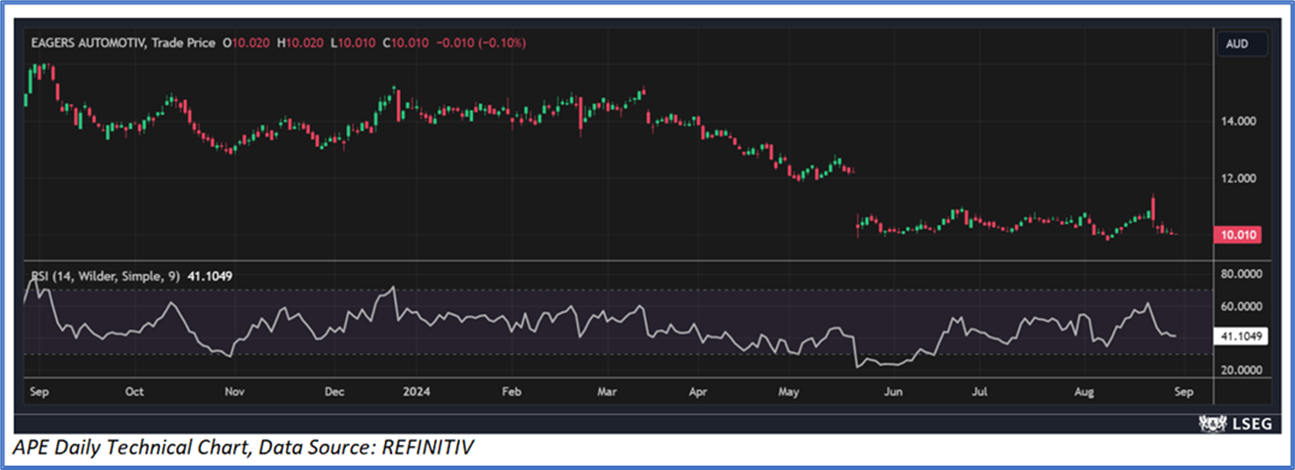Click the Nov label on time axis
Viewport: 1295px width, 470px height.
pos(234,392)
